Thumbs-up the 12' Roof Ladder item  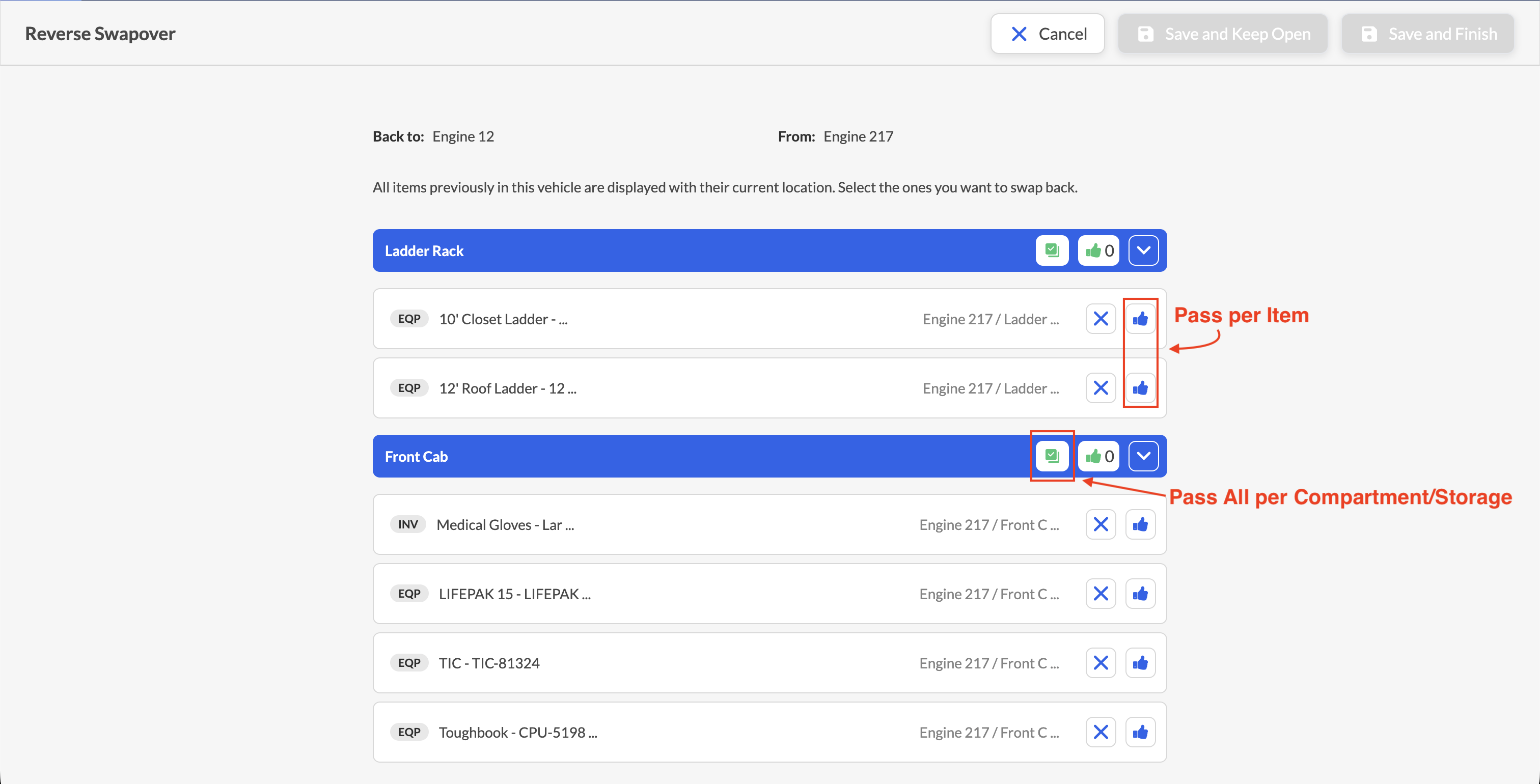[1140, 388]
